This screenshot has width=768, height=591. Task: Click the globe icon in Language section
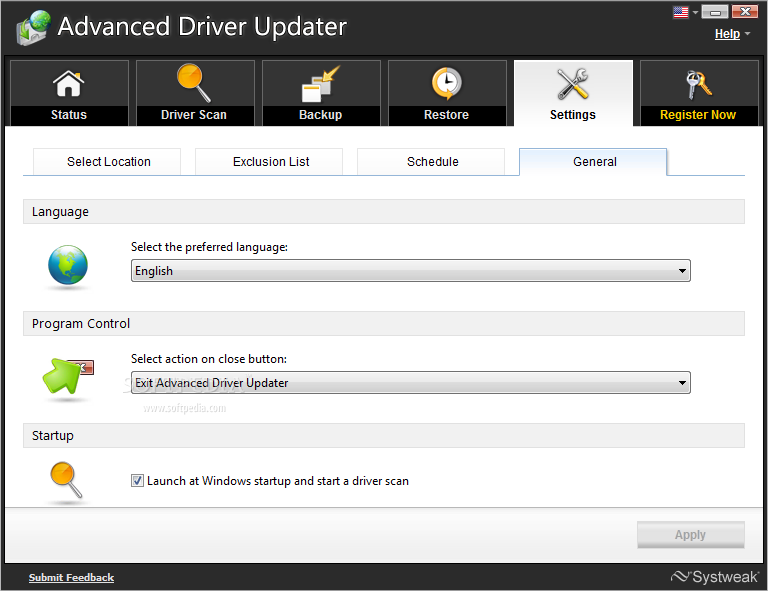click(68, 265)
